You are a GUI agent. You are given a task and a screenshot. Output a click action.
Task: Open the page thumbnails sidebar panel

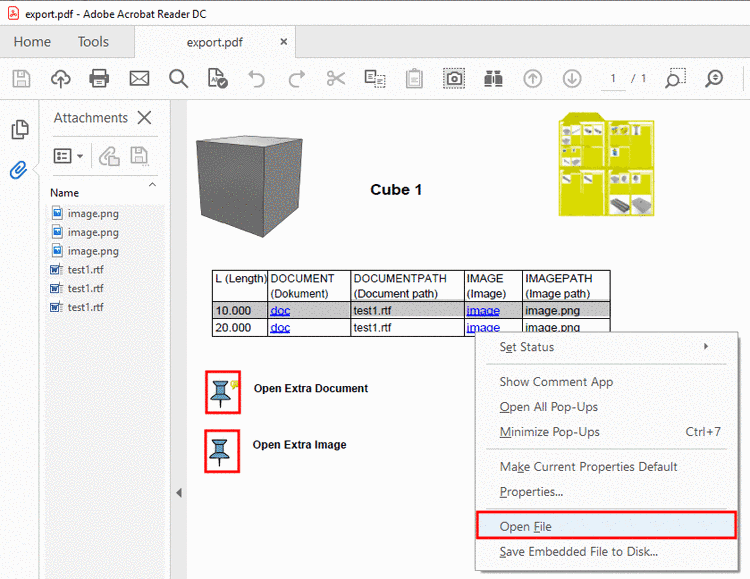[x=18, y=129]
